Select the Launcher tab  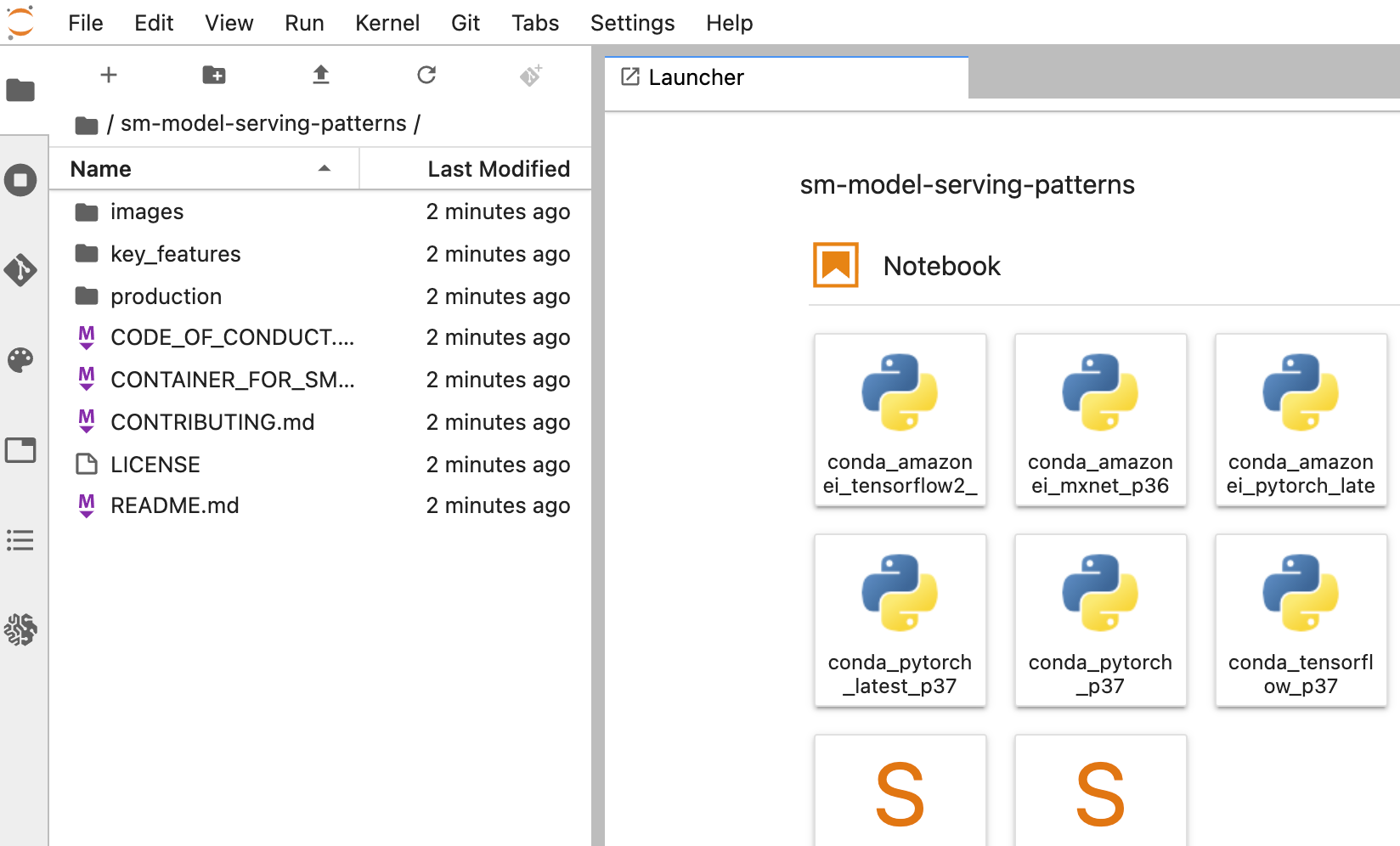787,77
